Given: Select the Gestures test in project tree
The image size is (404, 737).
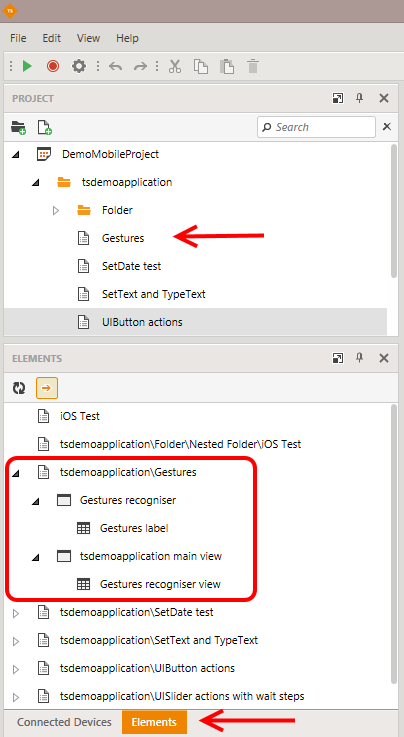Looking at the screenshot, I should (x=123, y=238).
